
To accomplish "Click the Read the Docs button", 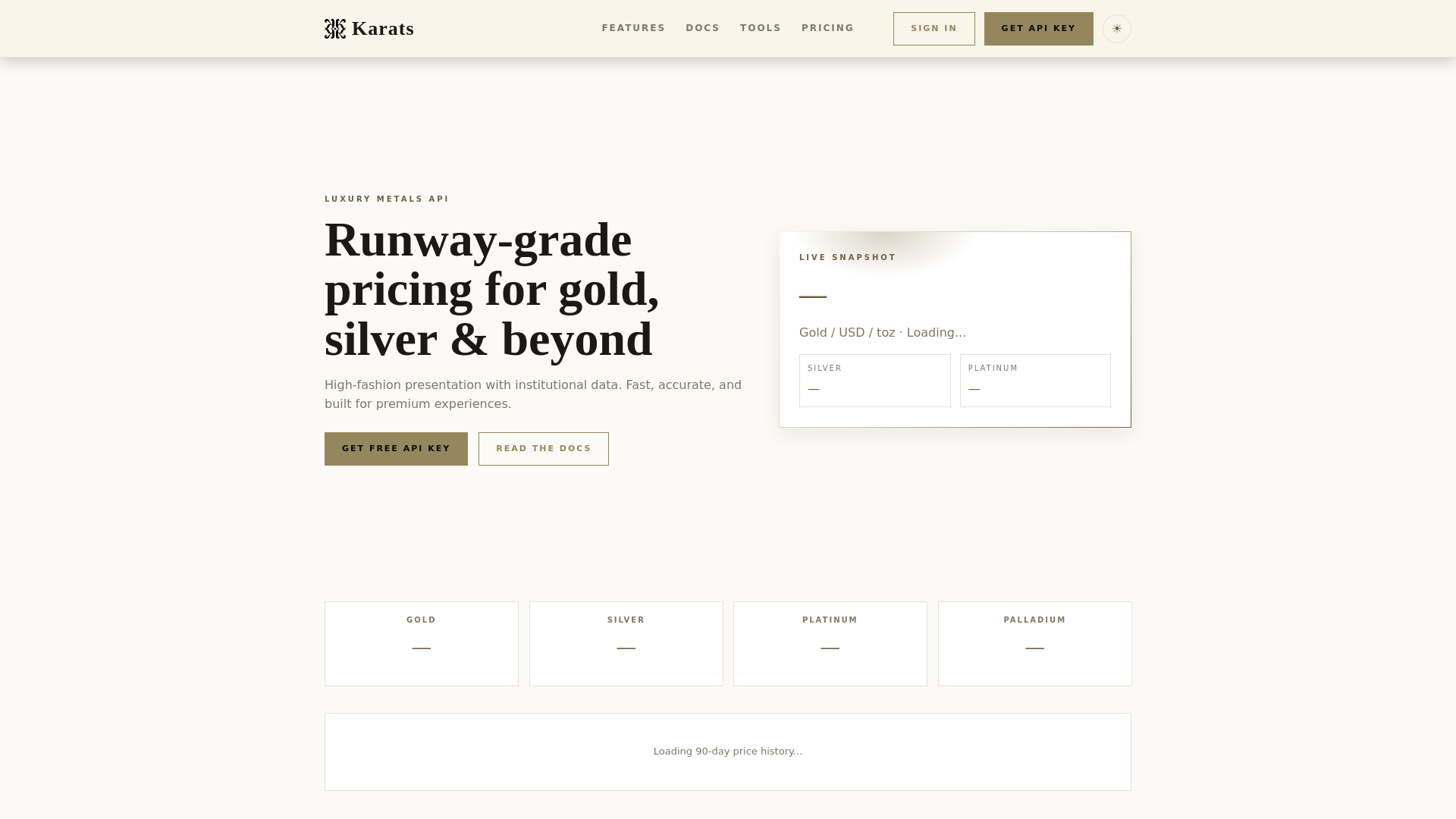I will click(x=544, y=449).
